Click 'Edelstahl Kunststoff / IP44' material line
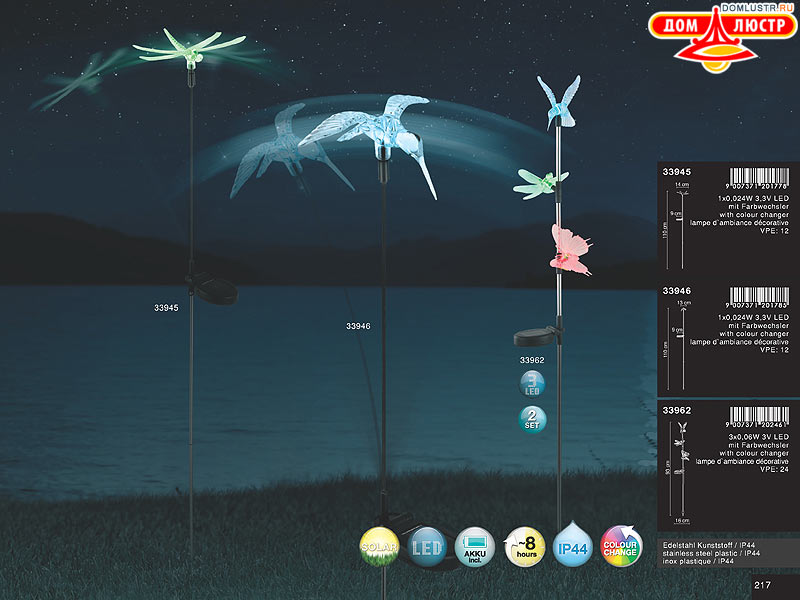 click(x=709, y=545)
